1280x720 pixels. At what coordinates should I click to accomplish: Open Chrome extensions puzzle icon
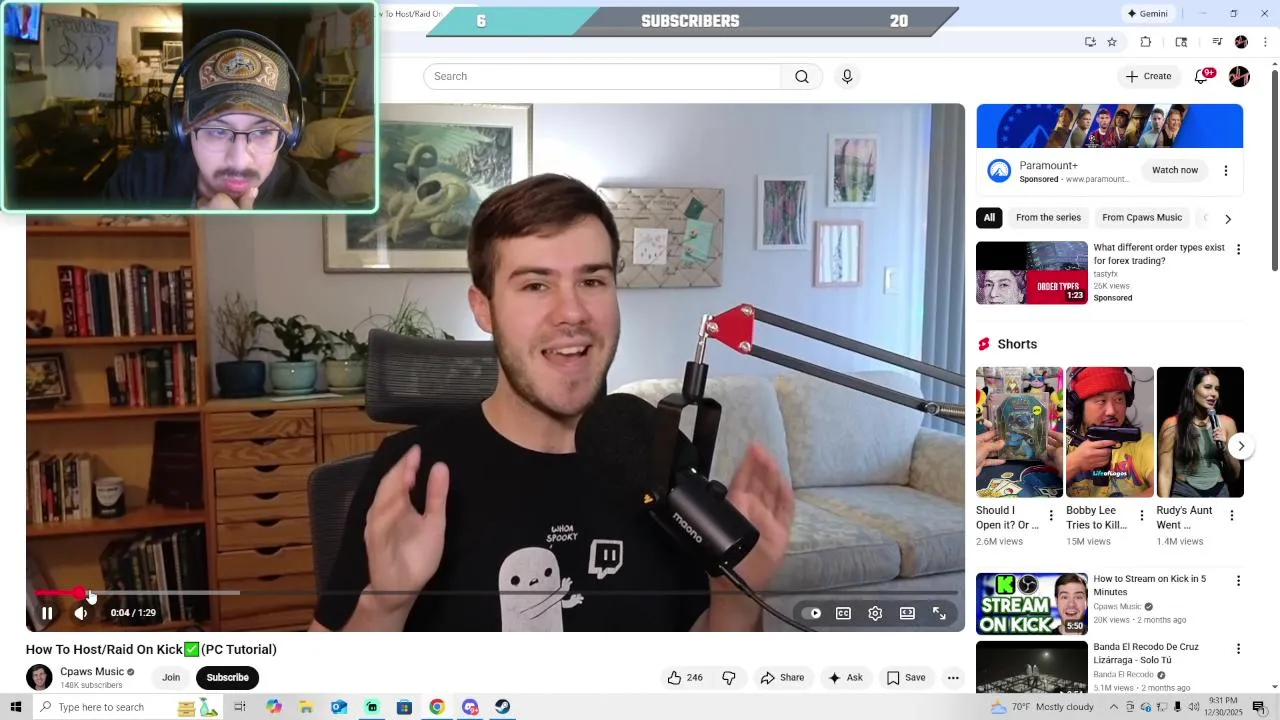[1146, 42]
